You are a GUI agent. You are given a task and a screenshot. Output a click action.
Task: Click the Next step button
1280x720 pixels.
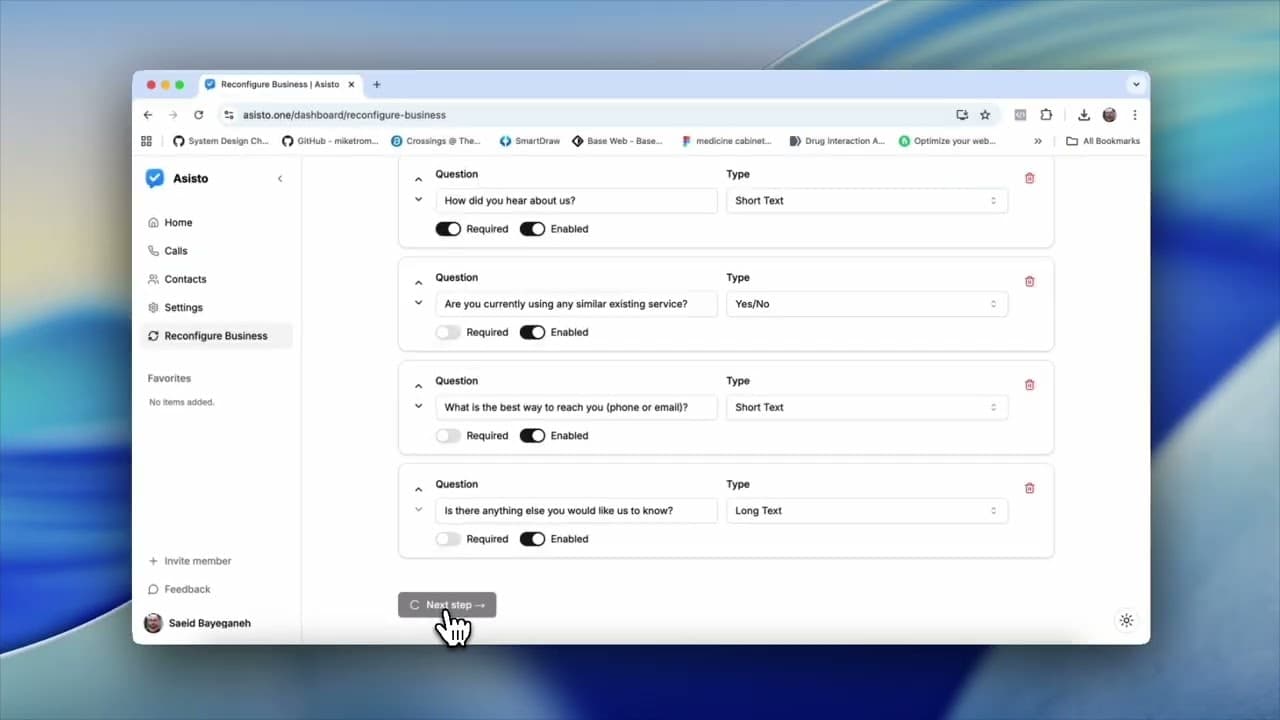click(x=446, y=604)
